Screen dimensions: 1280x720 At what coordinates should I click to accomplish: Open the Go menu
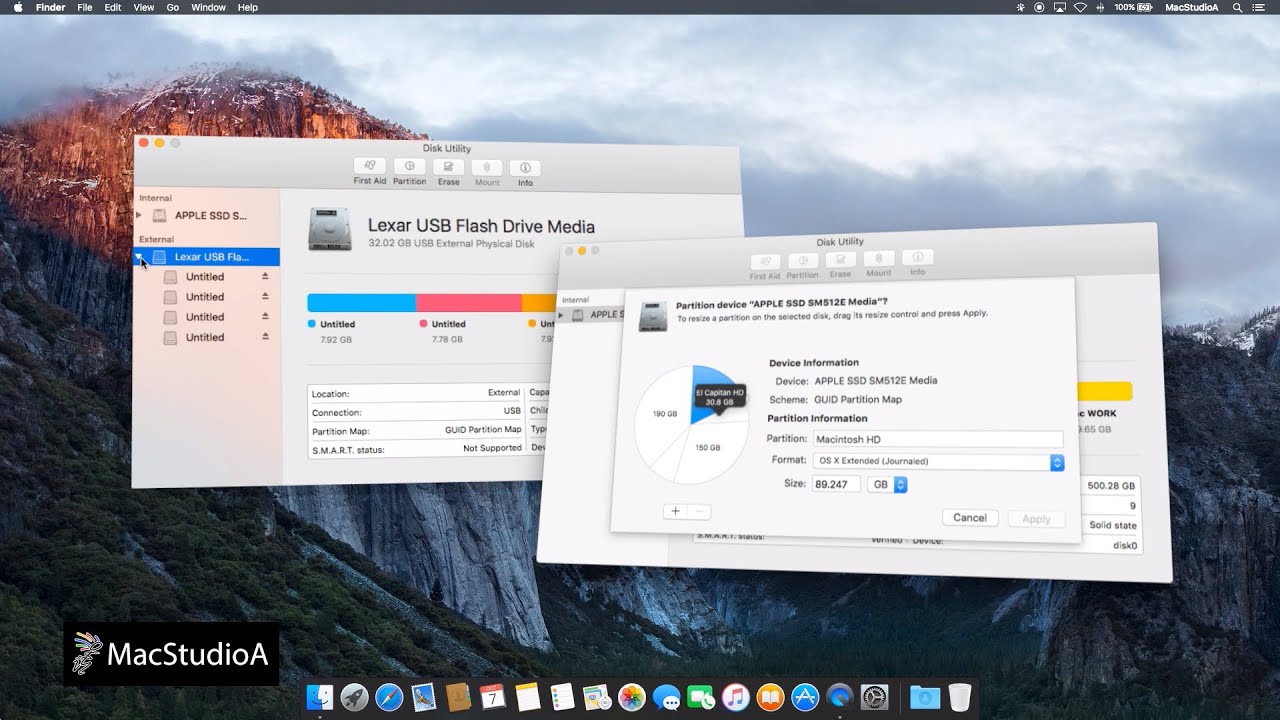click(x=173, y=7)
